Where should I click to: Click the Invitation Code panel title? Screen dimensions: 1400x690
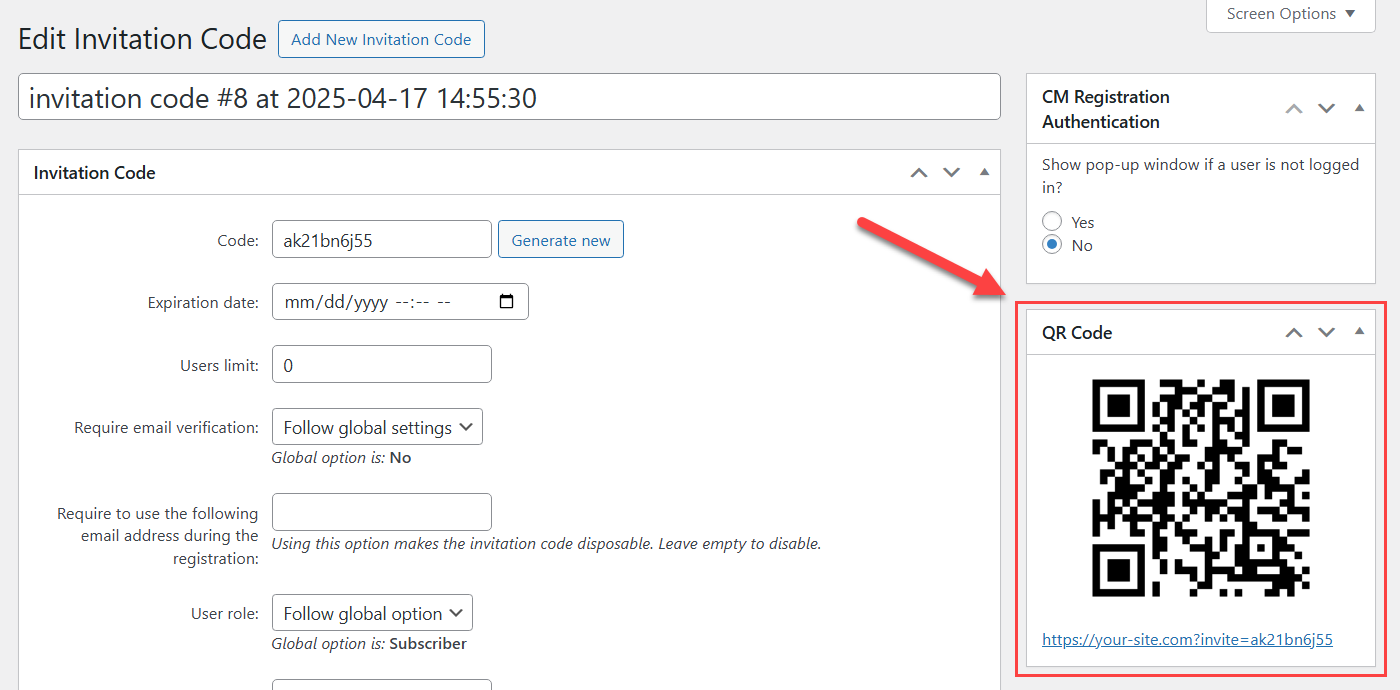94,173
